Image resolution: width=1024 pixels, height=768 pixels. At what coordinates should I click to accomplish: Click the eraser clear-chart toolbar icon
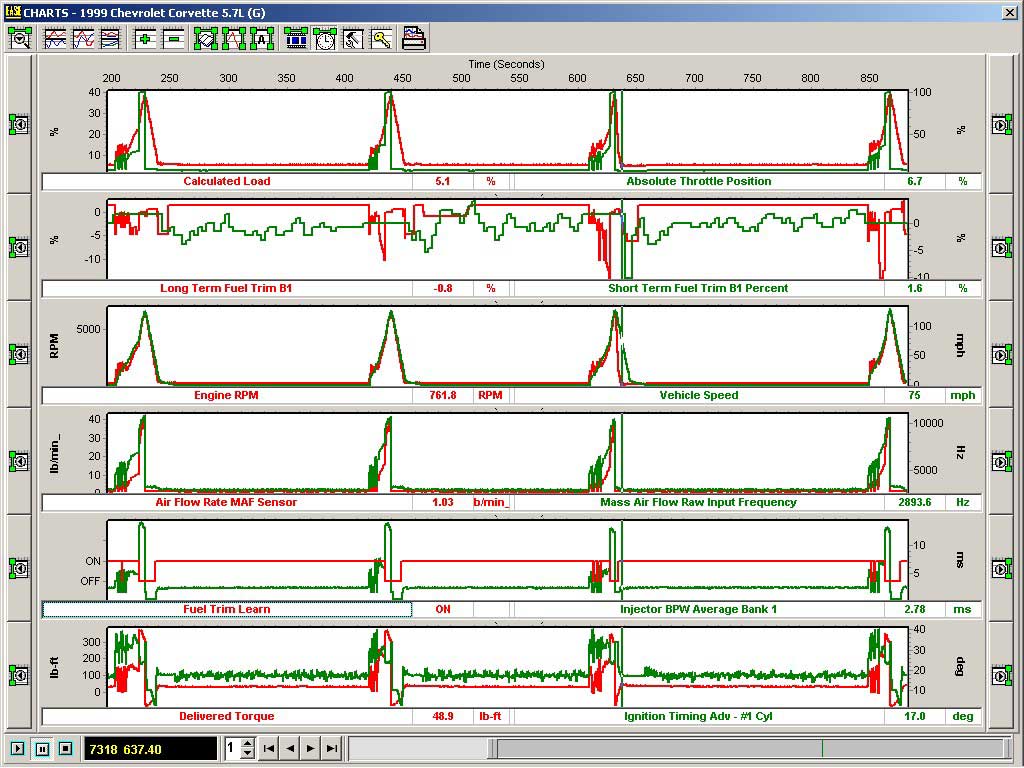point(206,39)
